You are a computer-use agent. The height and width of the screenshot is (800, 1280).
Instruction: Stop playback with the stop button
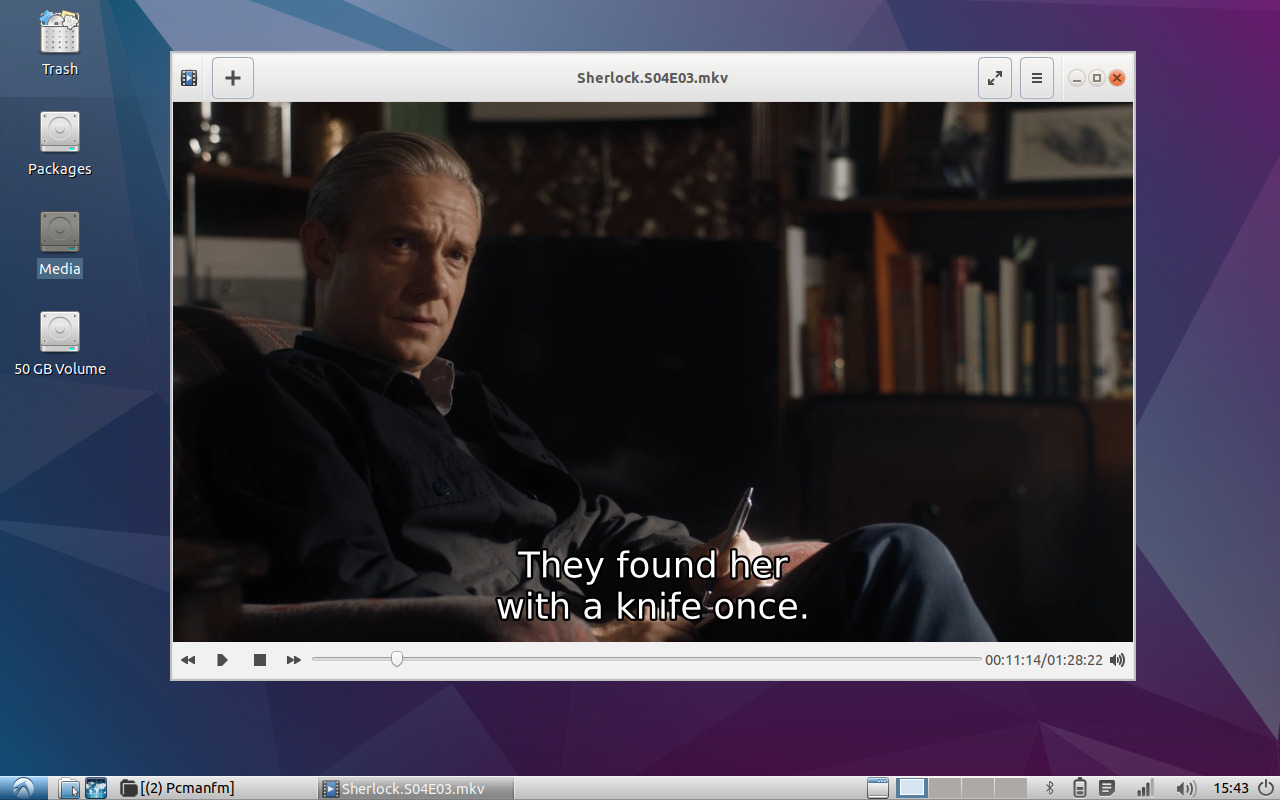(x=258, y=660)
